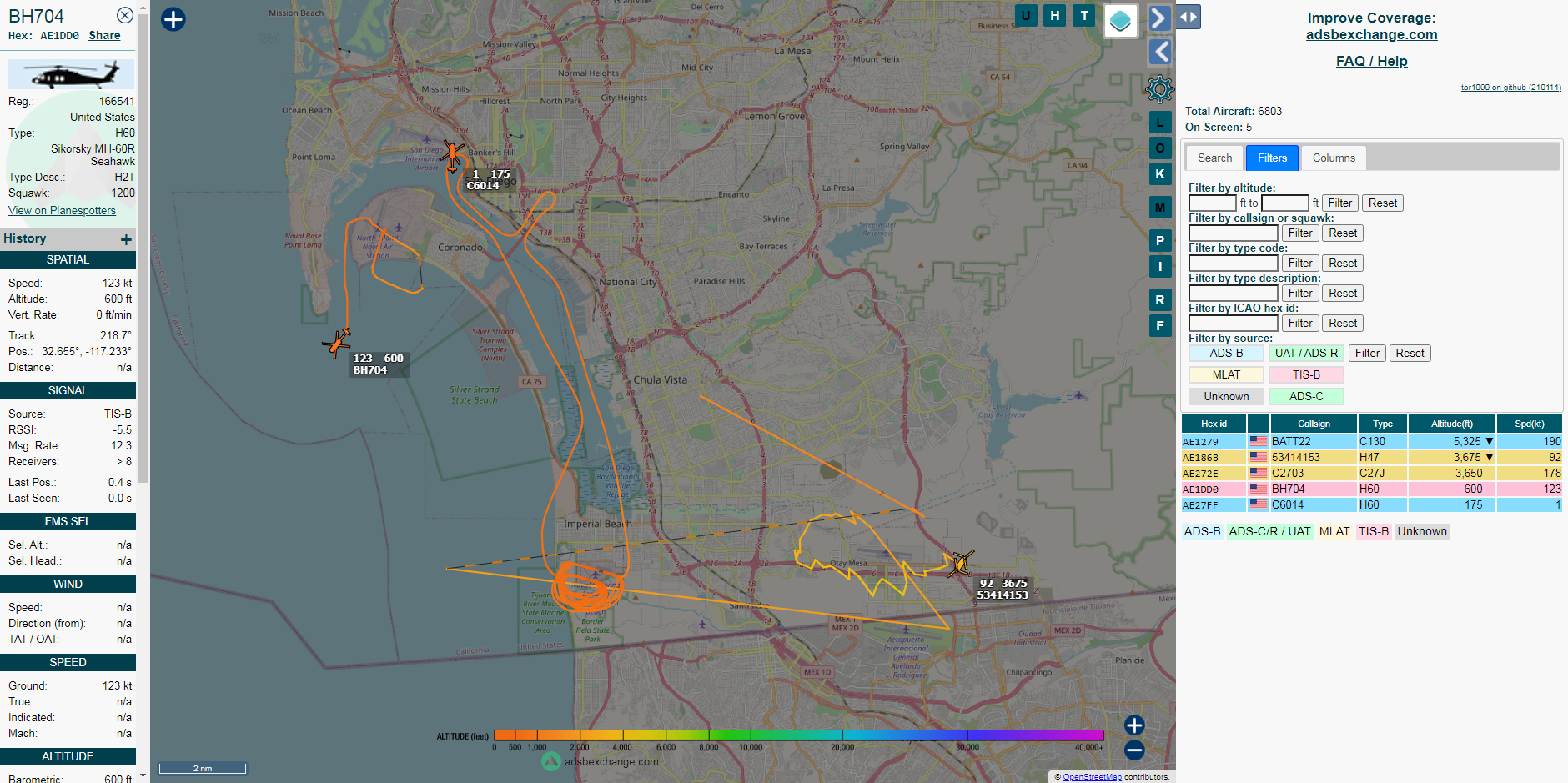Click the F map option button
1568x783 pixels.
tap(1160, 325)
